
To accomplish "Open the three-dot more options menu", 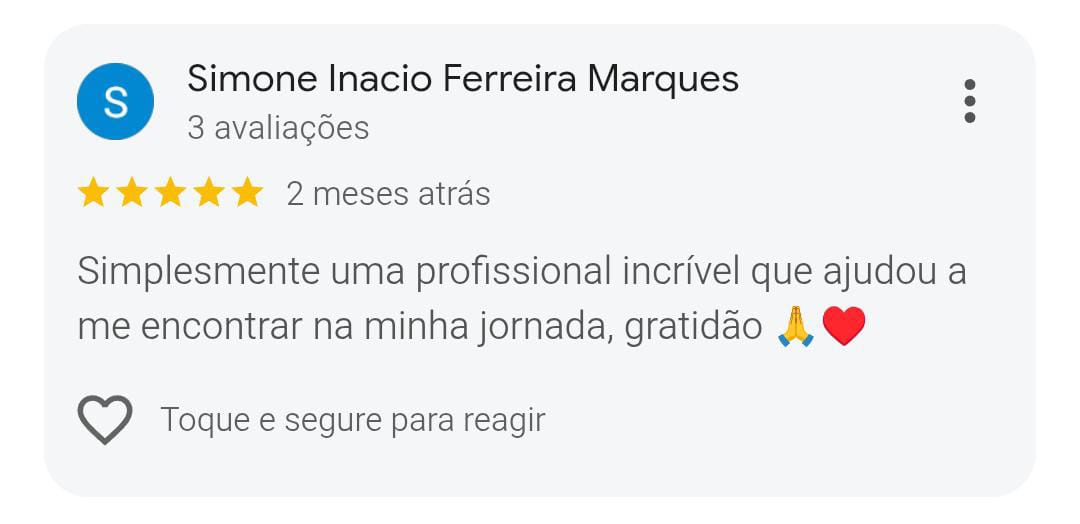I will point(969,101).
